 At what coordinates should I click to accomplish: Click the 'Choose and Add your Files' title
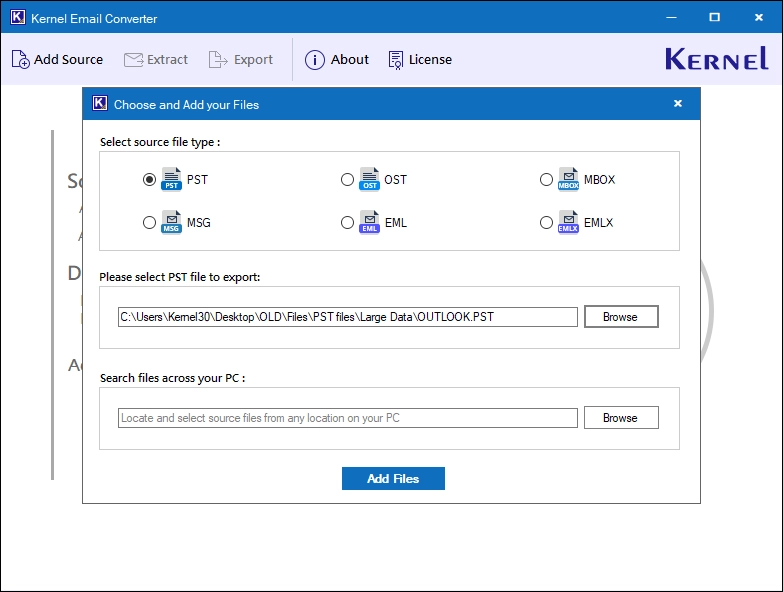pos(186,105)
